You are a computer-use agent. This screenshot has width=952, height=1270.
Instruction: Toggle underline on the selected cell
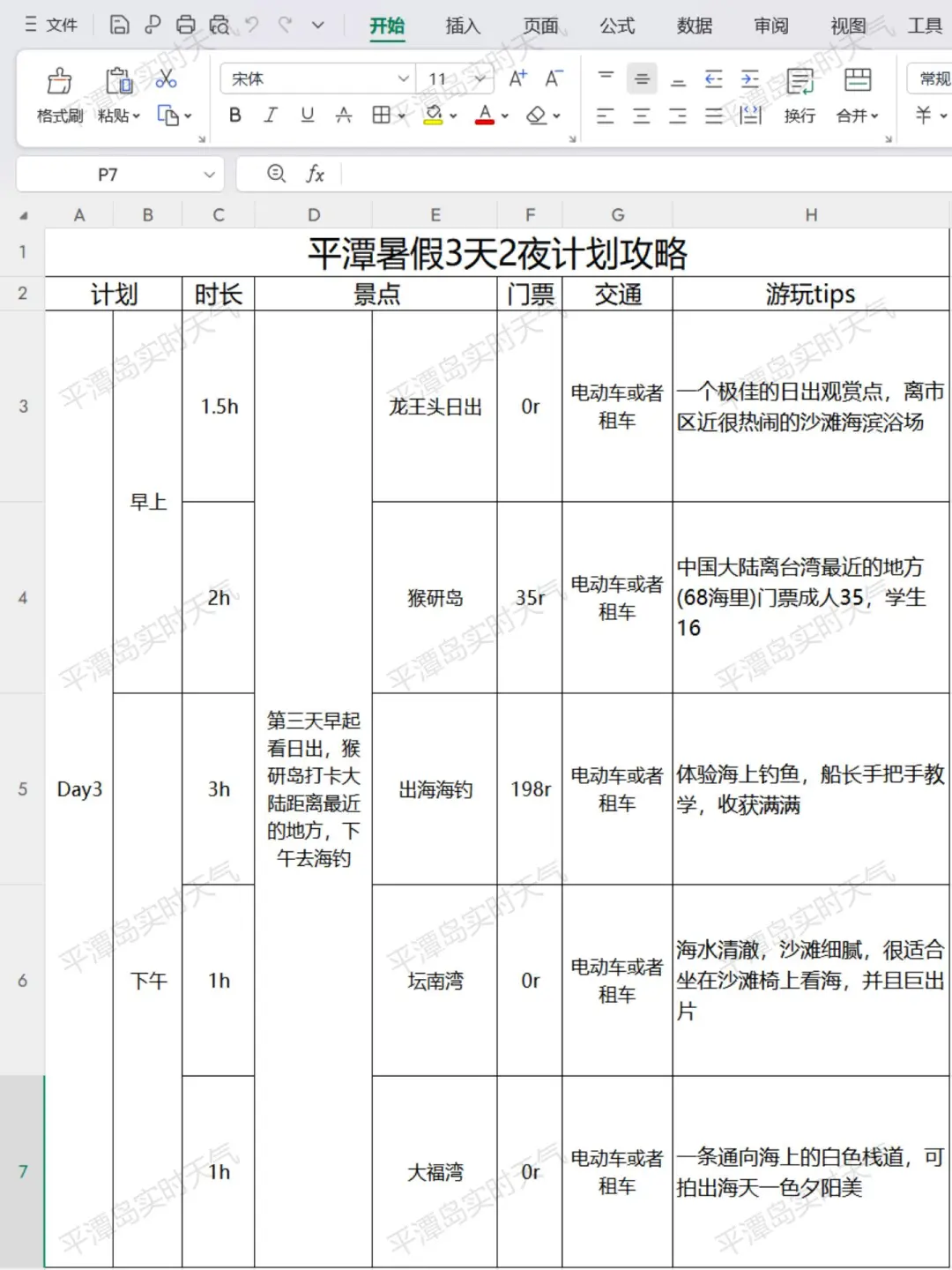click(307, 115)
